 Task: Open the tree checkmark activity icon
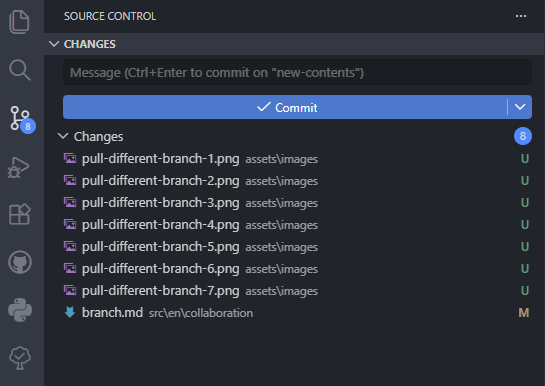point(20,358)
